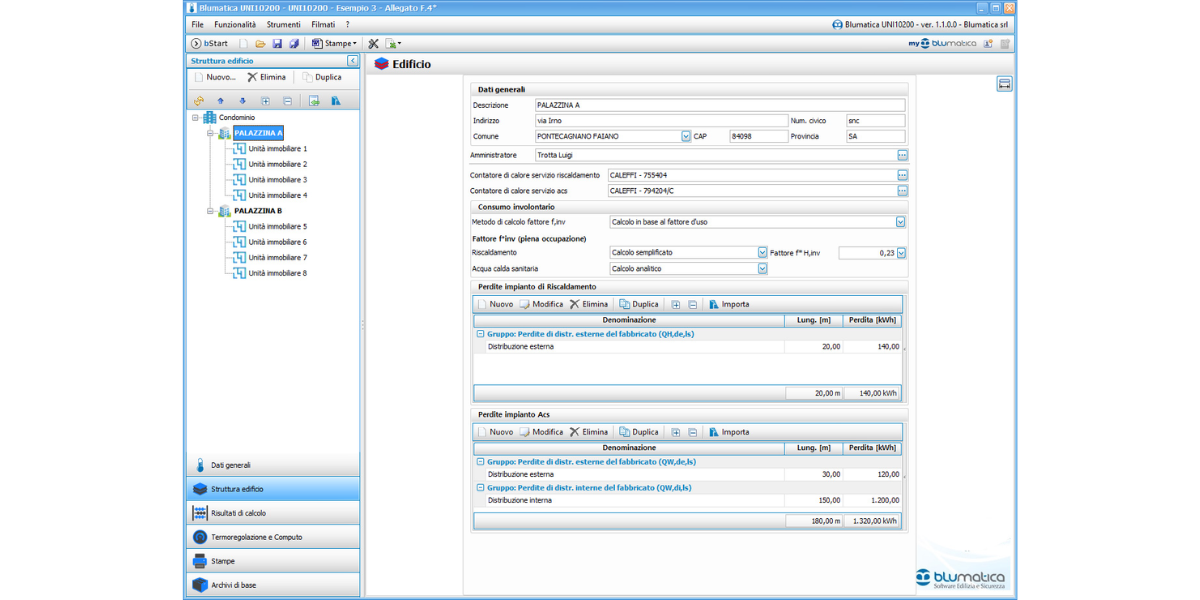Viewport: 1200px width, 600px height.
Task: Move selected tree item down with blue arrow
Action: coord(242,101)
